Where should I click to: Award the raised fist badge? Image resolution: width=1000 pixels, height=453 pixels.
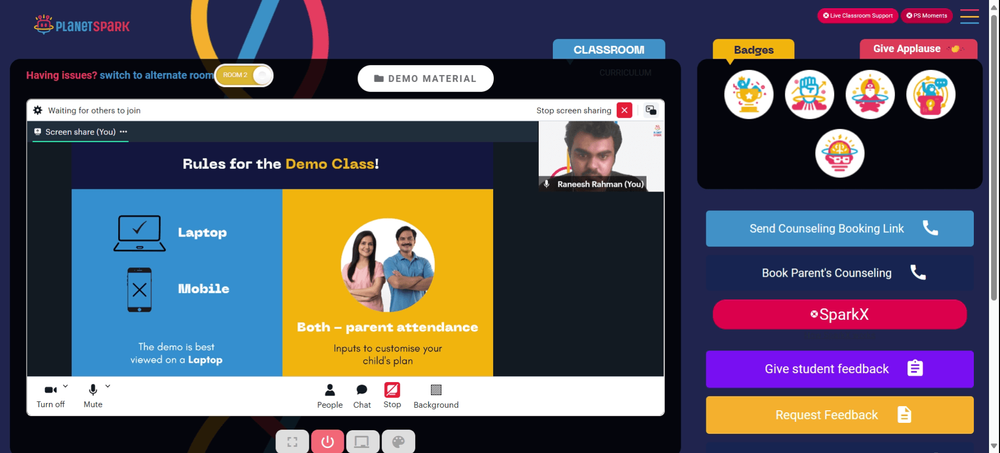[x=809, y=94]
